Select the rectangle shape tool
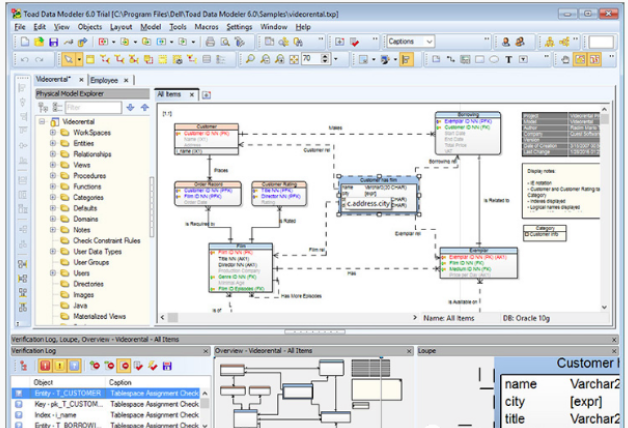Screen dimensions: 628x428 click(x=479, y=60)
